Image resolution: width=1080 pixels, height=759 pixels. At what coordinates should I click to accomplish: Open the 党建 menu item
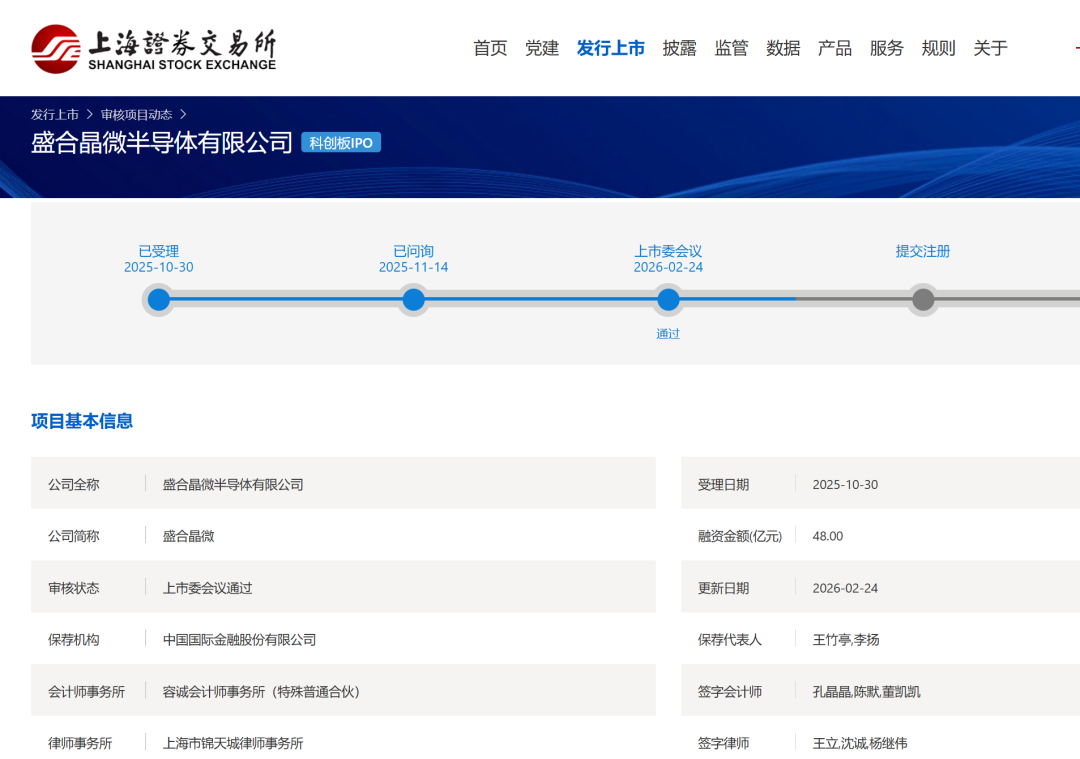[542, 48]
